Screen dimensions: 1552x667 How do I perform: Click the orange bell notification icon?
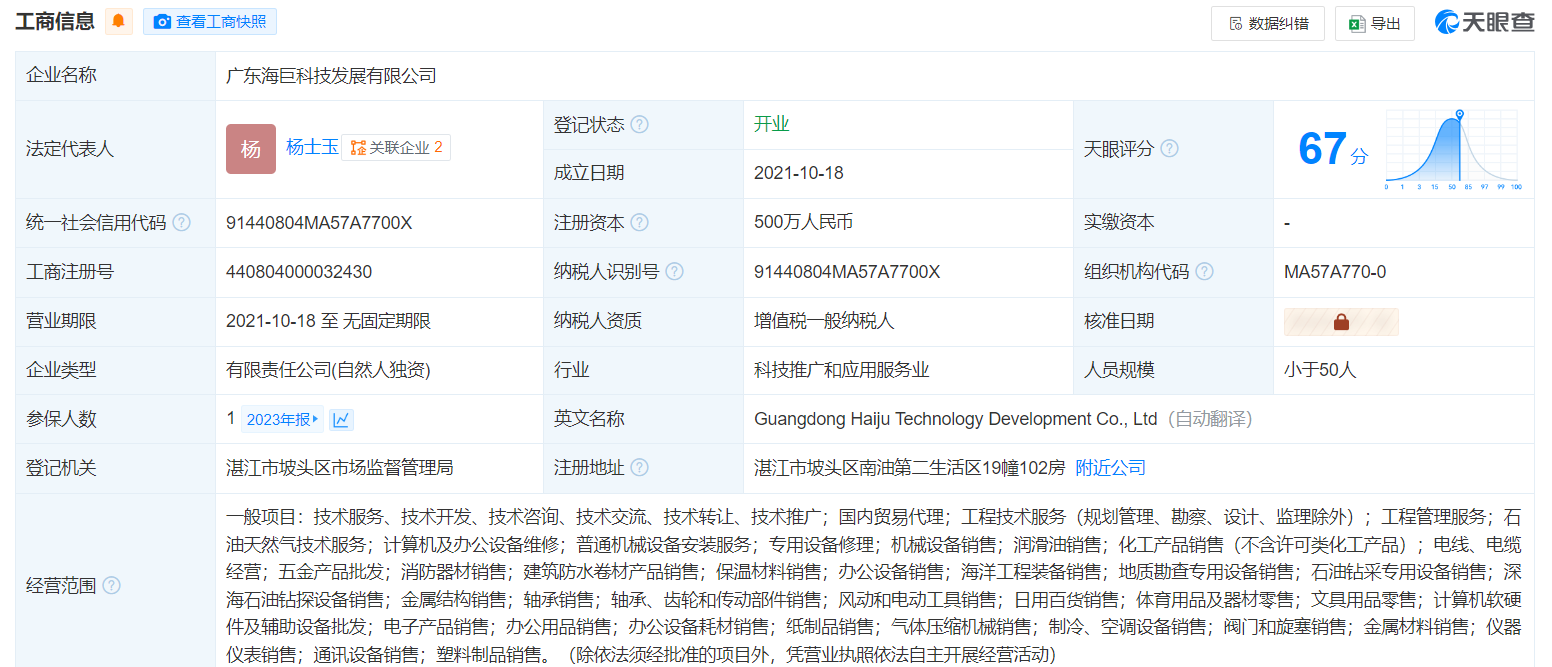tap(119, 21)
